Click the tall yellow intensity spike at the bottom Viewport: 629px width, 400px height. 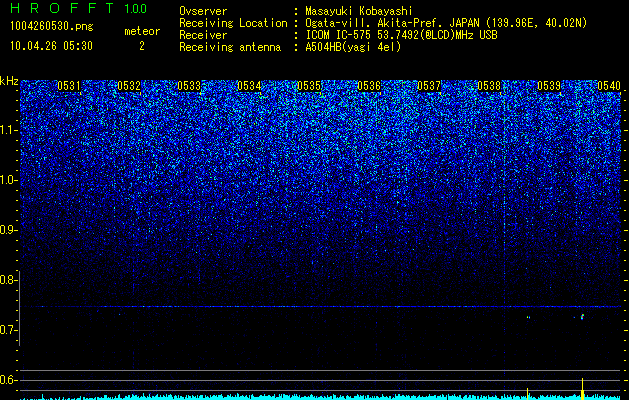pos(582,388)
